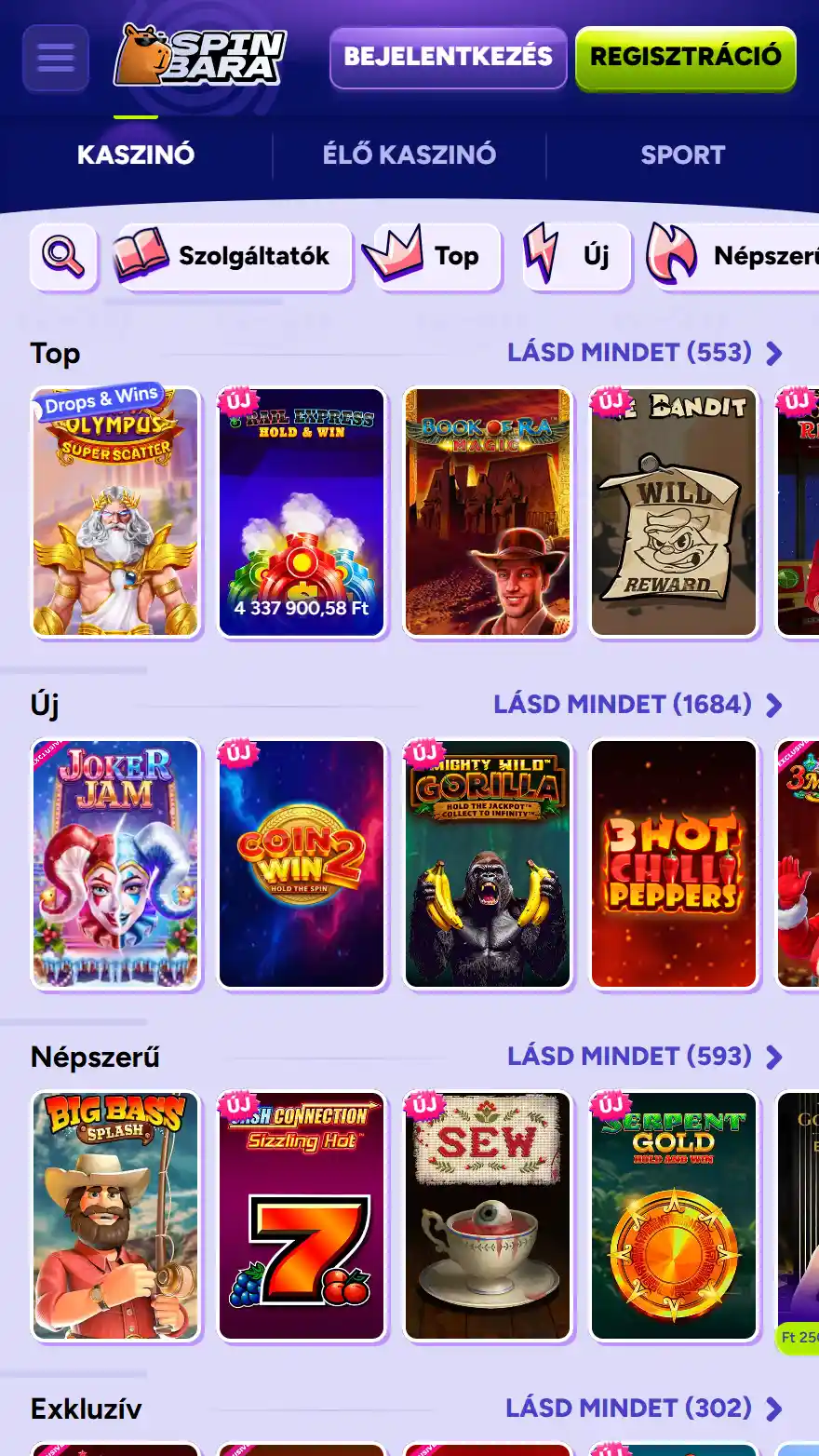
Task: Switch to the Élő Kaszinó tab
Action: [409, 155]
